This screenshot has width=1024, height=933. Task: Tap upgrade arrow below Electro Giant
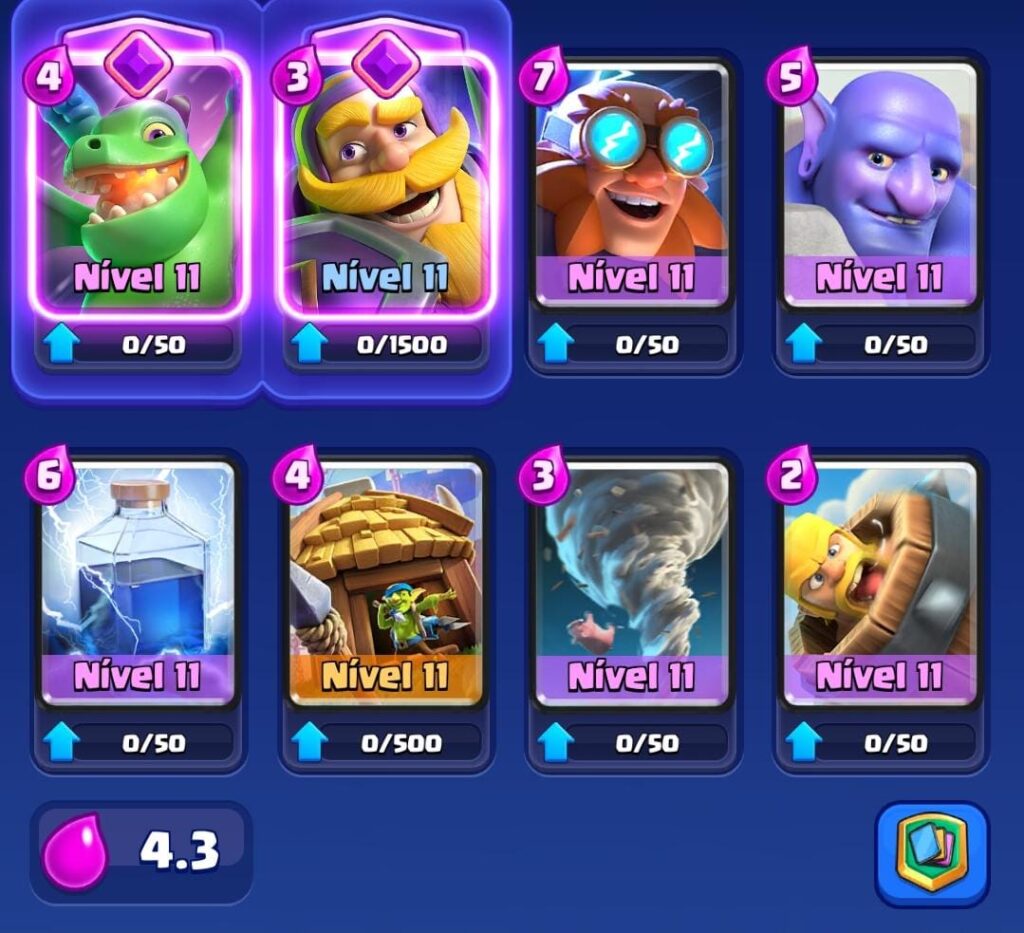click(556, 343)
